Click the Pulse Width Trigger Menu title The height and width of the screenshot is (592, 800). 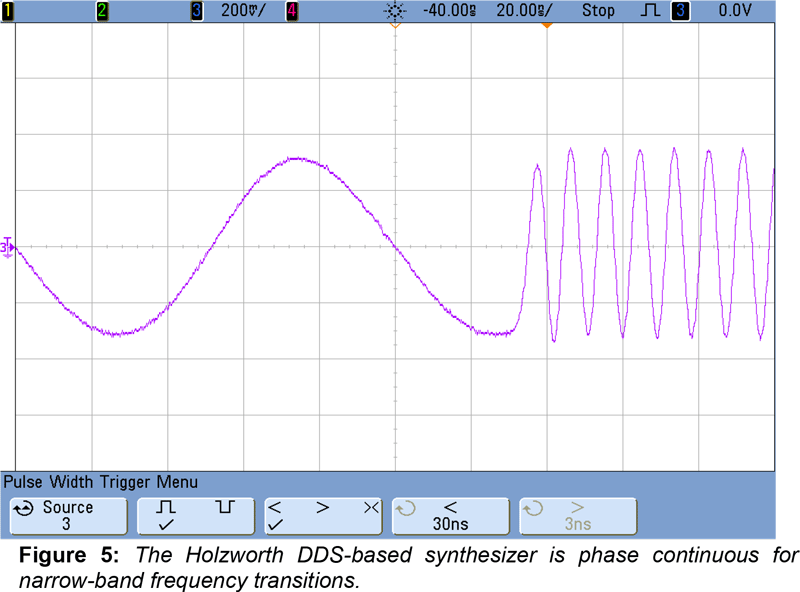101,482
